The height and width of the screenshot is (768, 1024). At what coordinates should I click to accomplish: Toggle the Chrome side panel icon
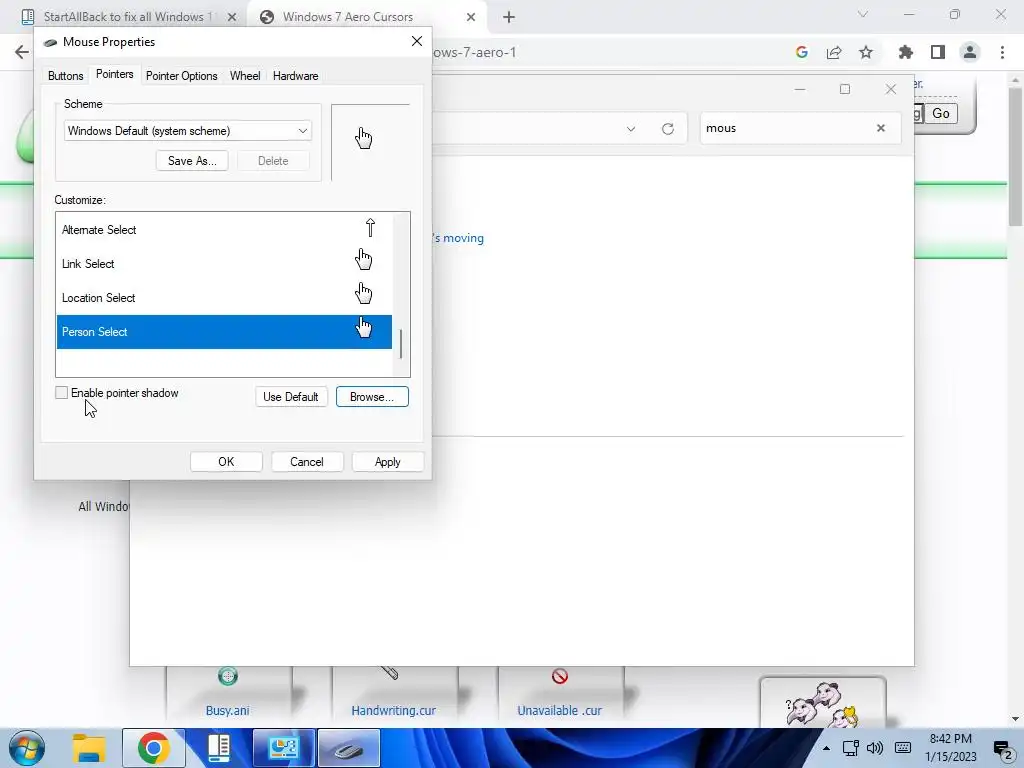938,52
